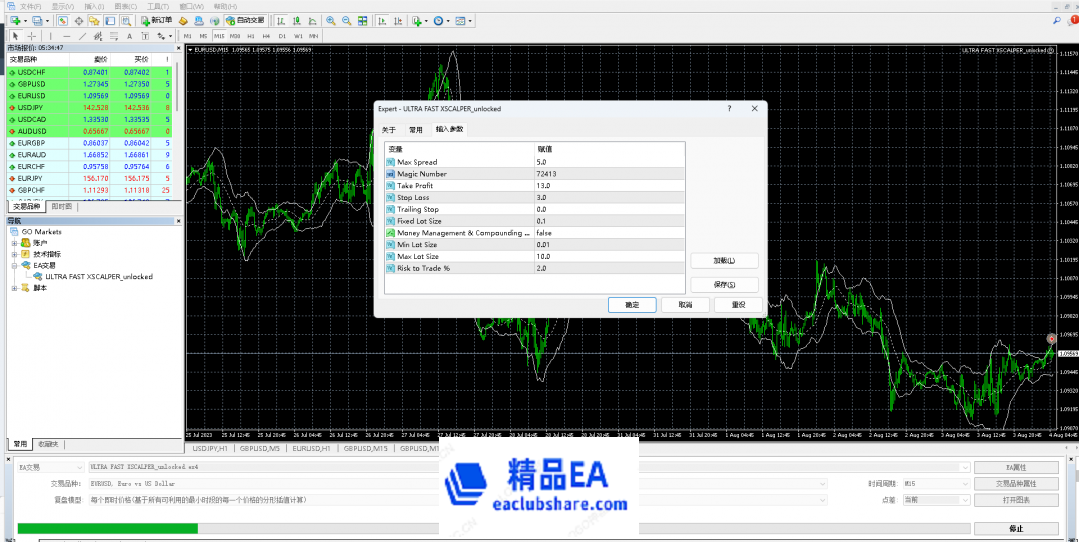The image size is (1079, 542).
Task: Open the 图表(C) menu
Action: (x=125, y=5)
